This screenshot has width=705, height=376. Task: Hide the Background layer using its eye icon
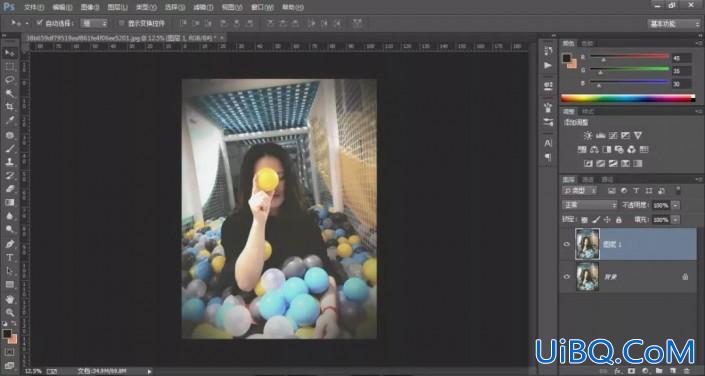tap(567, 277)
